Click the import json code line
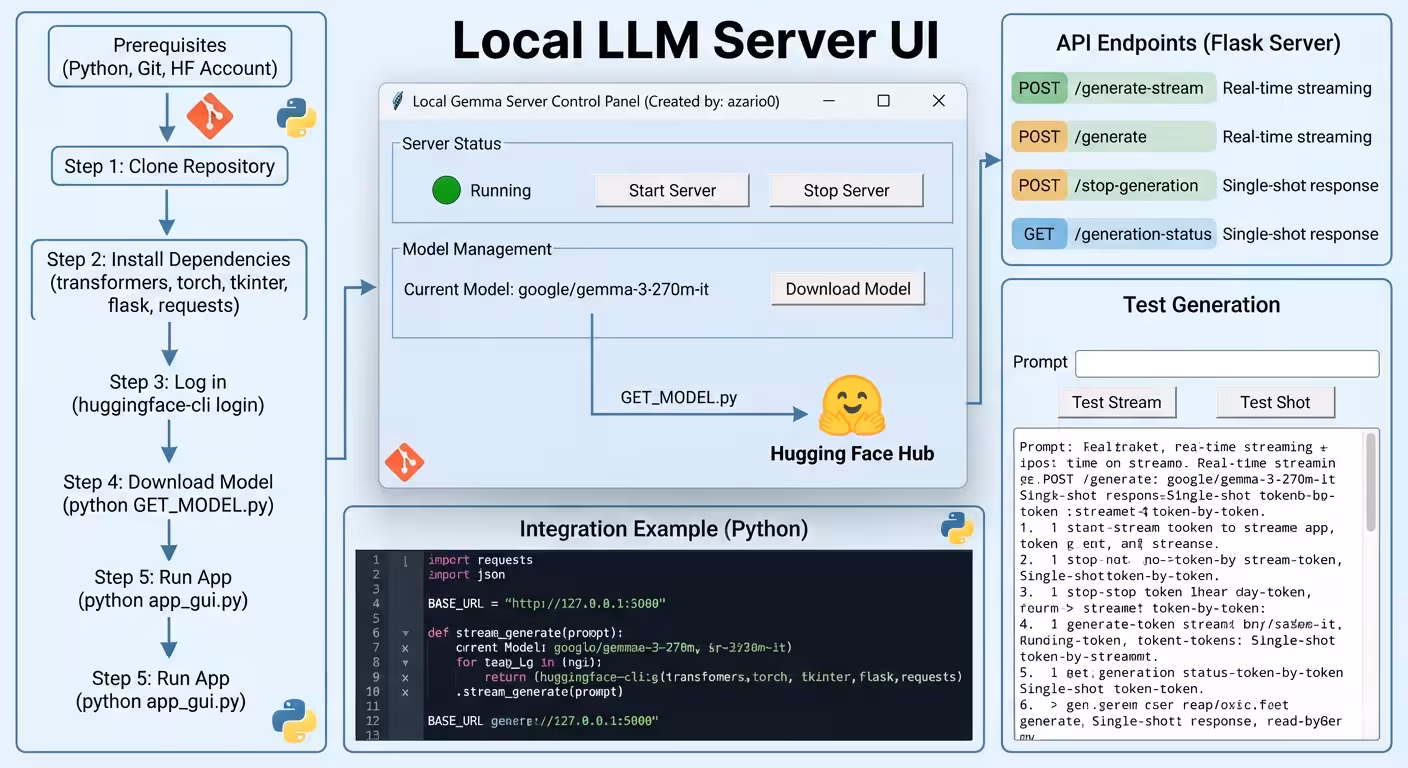This screenshot has width=1408, height=768. pyautogui.click(x=466, y=575)
